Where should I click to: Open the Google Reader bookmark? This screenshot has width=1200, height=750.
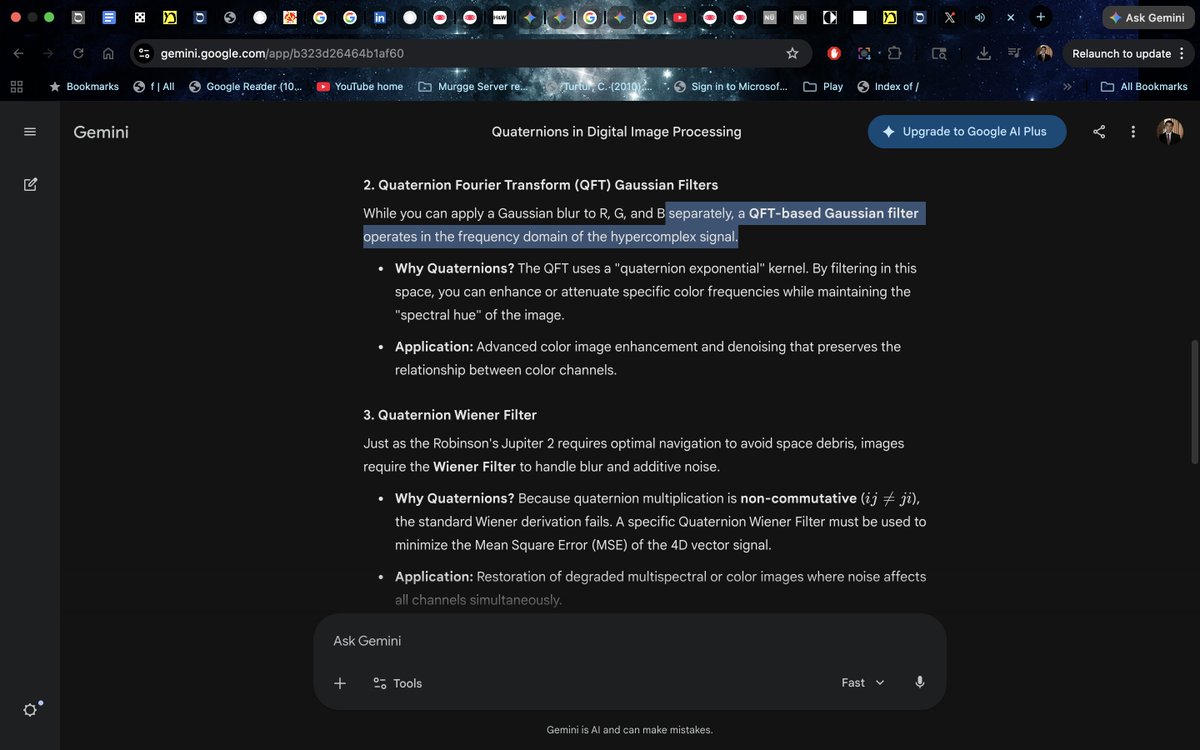pyautogui.click(x=245, y=87)
